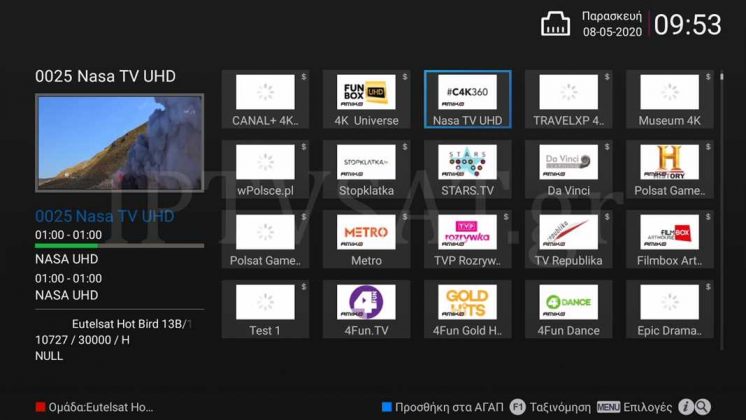Open the Nasa TV UHD channel tile
This screenshot has height=420, width=746.
(467, 100)
